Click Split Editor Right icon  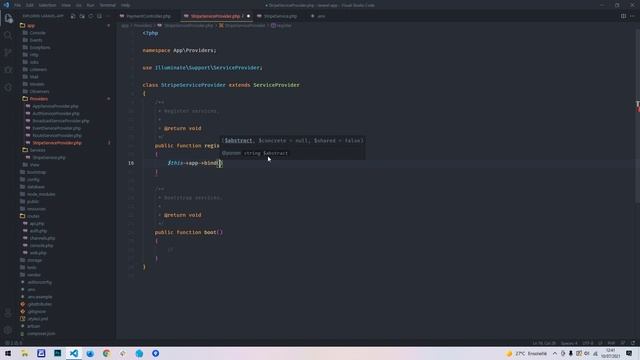pyautogui.click(x=623, y=16)
